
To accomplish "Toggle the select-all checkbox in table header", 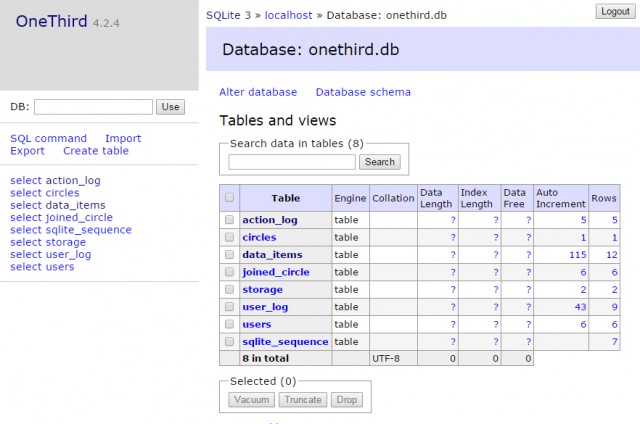I will [x=229, y=198].
